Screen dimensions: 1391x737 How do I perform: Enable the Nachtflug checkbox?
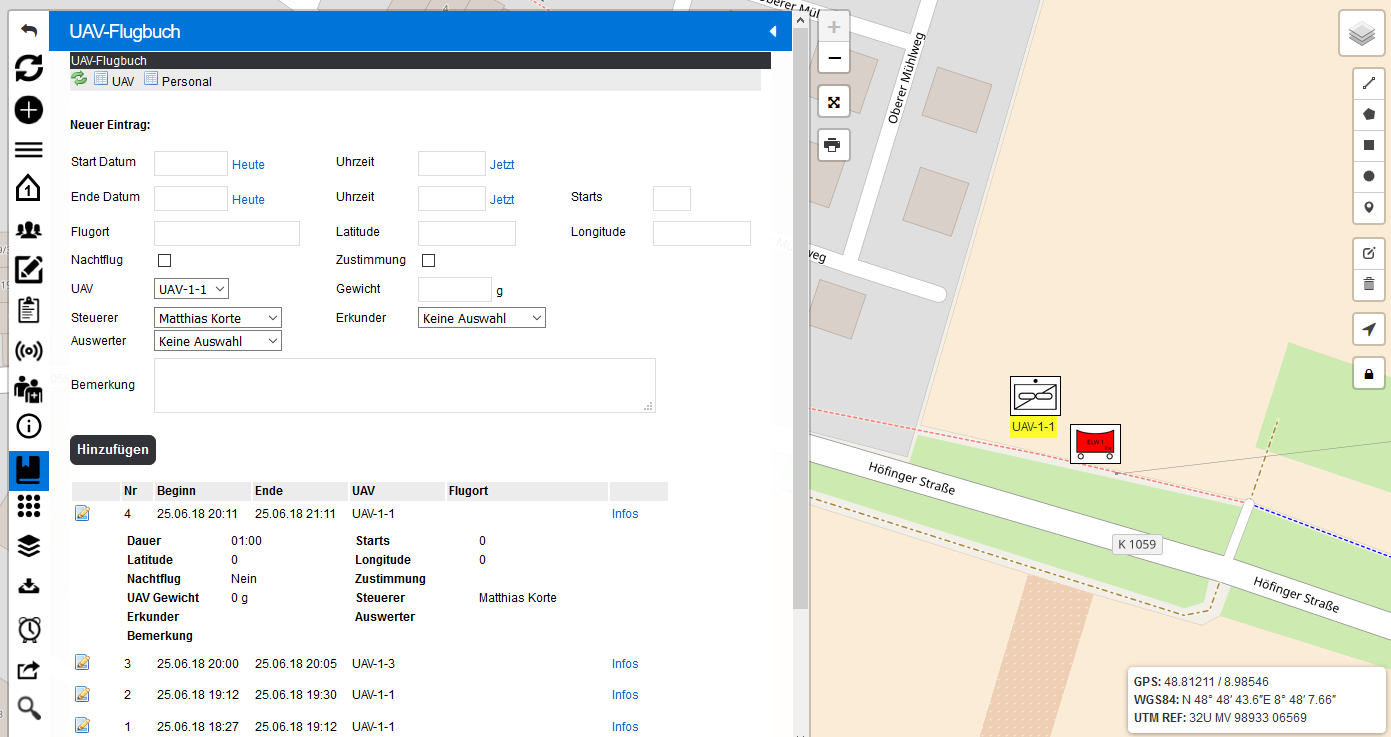pyautogui.click(x=165, y=260)
